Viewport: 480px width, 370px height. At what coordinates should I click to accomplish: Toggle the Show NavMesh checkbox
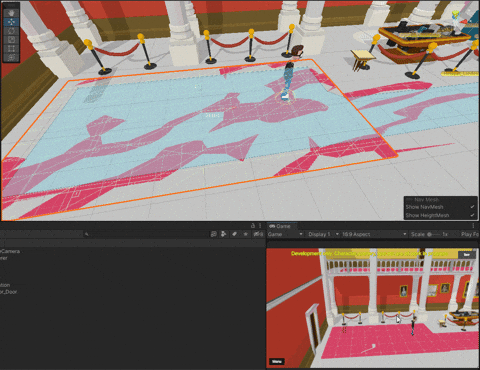(472, 207)
